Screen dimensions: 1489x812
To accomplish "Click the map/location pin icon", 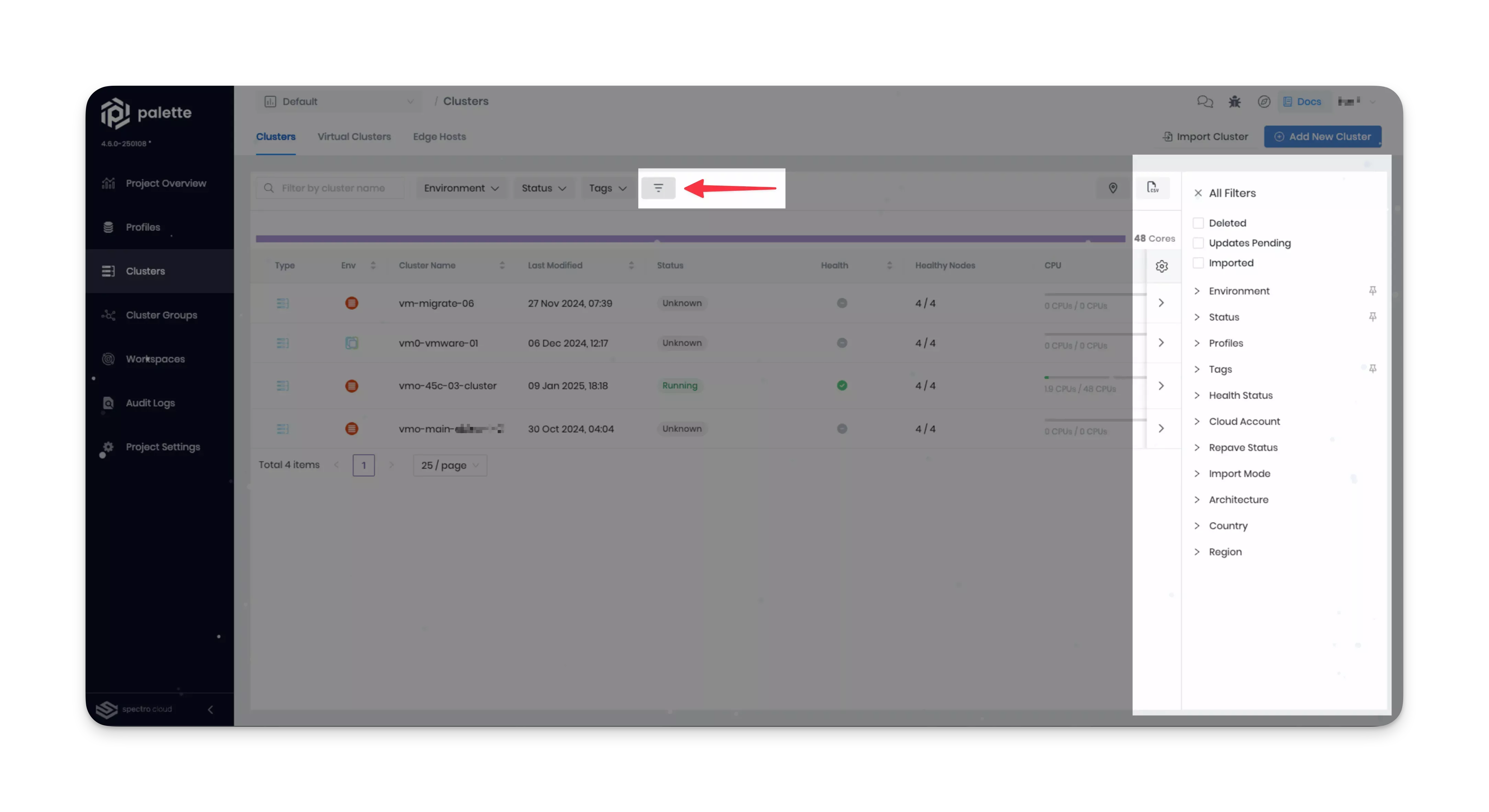I will tap(1113, 188).
